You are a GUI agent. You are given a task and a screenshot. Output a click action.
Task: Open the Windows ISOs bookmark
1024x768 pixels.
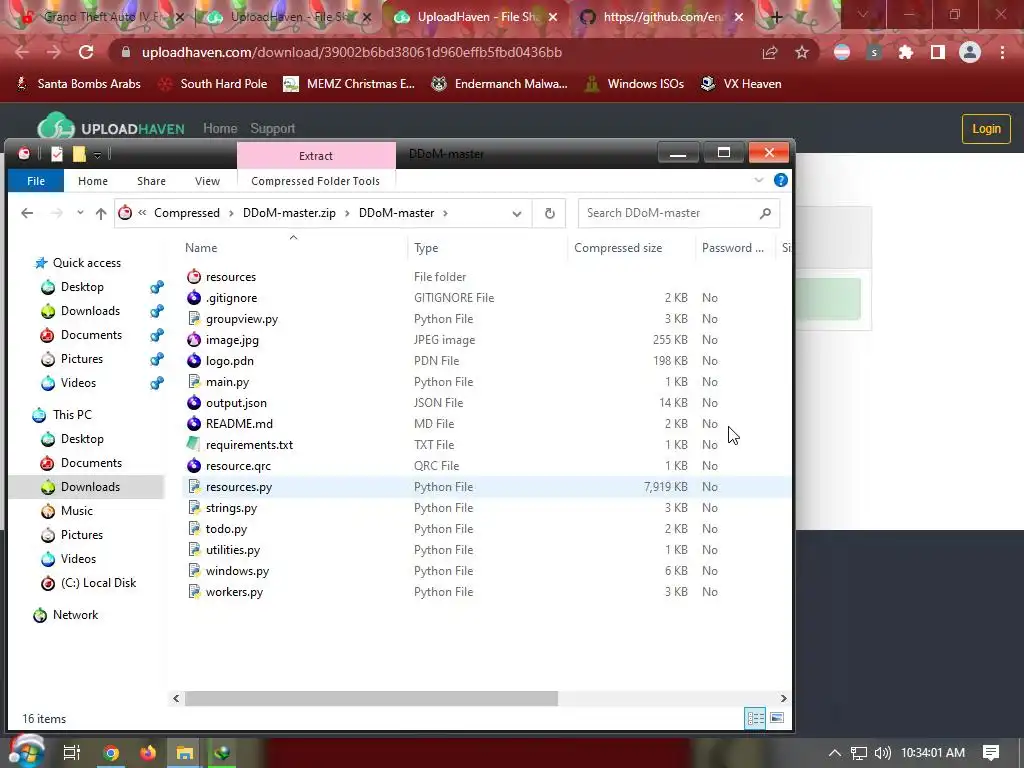[x=635, y=84]
